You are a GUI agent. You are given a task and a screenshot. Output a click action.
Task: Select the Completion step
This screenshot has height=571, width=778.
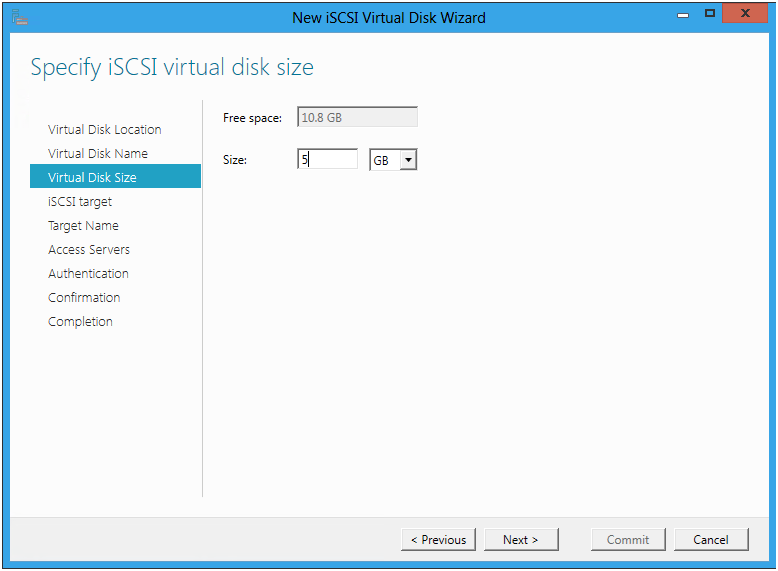(x=80, y=321)
